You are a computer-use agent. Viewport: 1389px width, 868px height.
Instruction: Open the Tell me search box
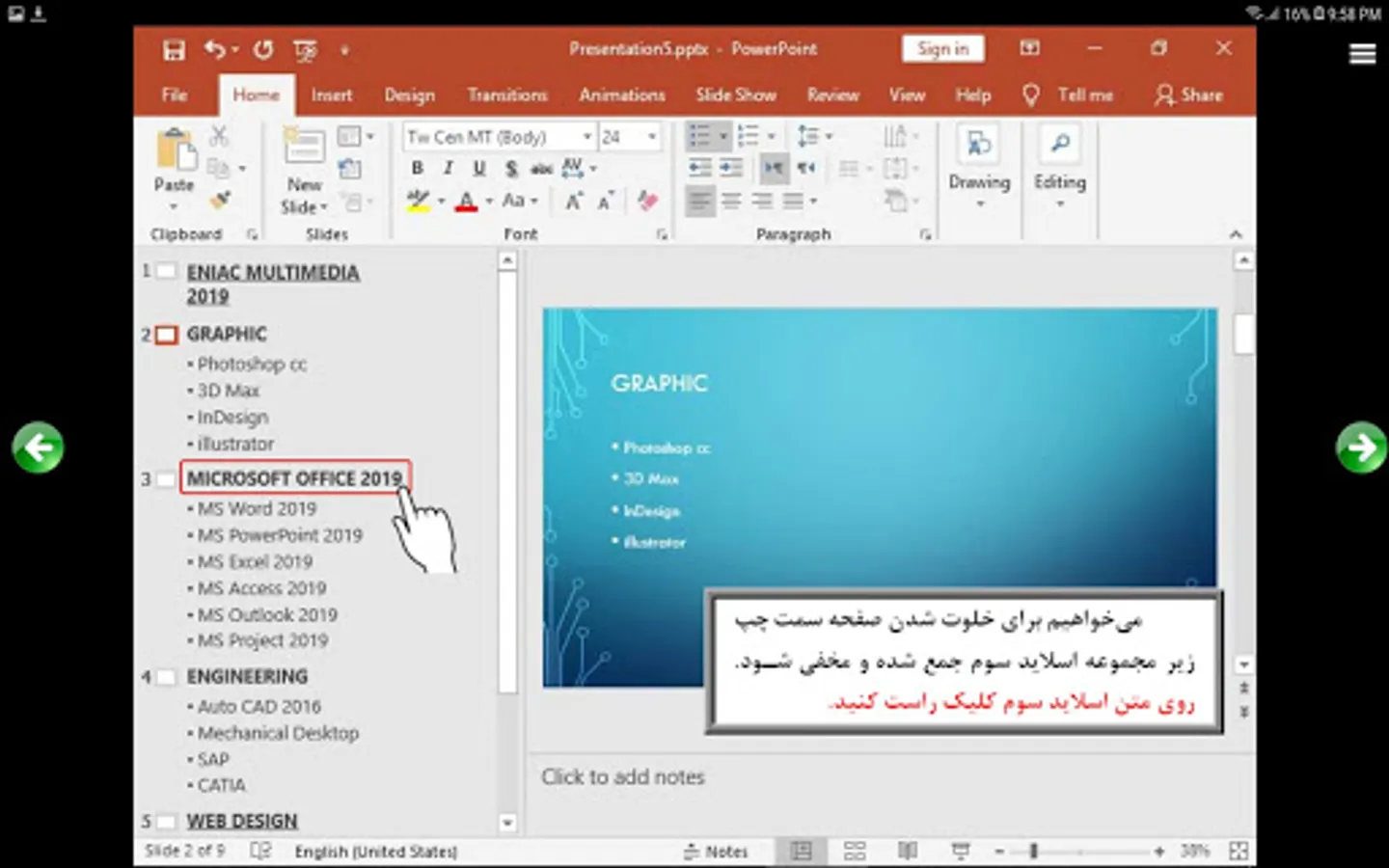(1069, 95)
